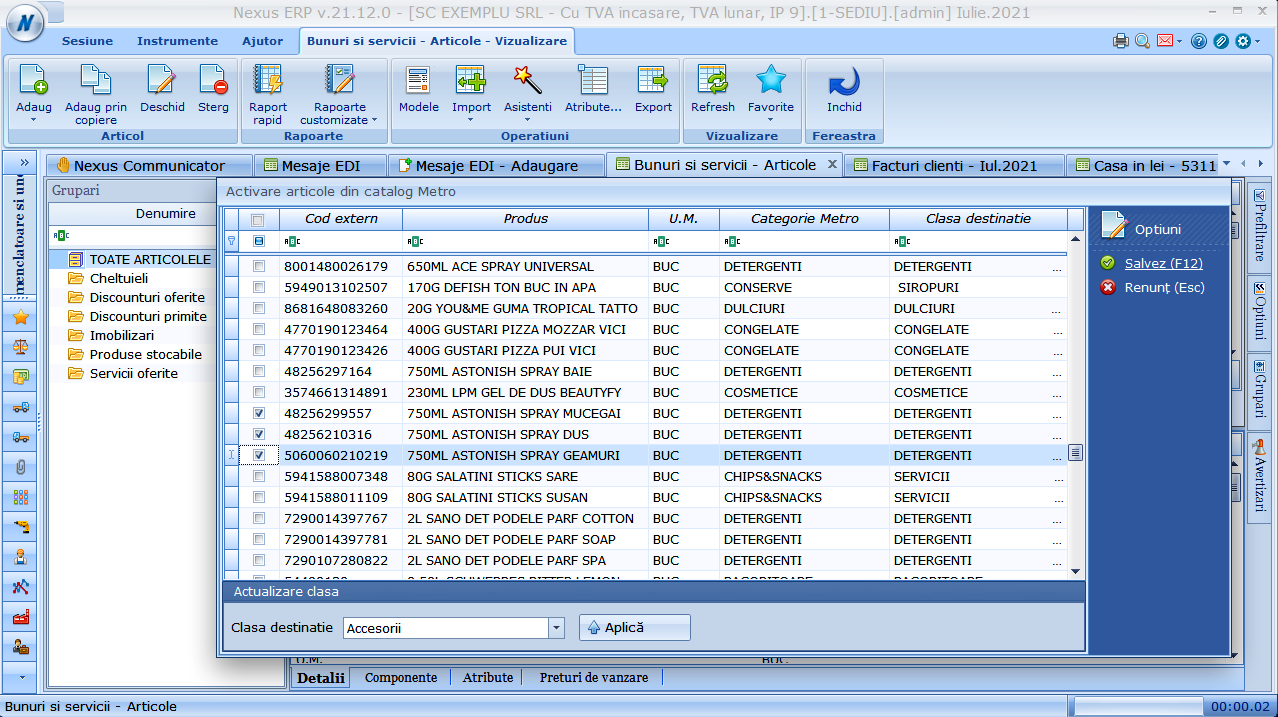Click the factory icon in left sidebar
This screenshot has width=1278, height=717.
pos(20,617)
